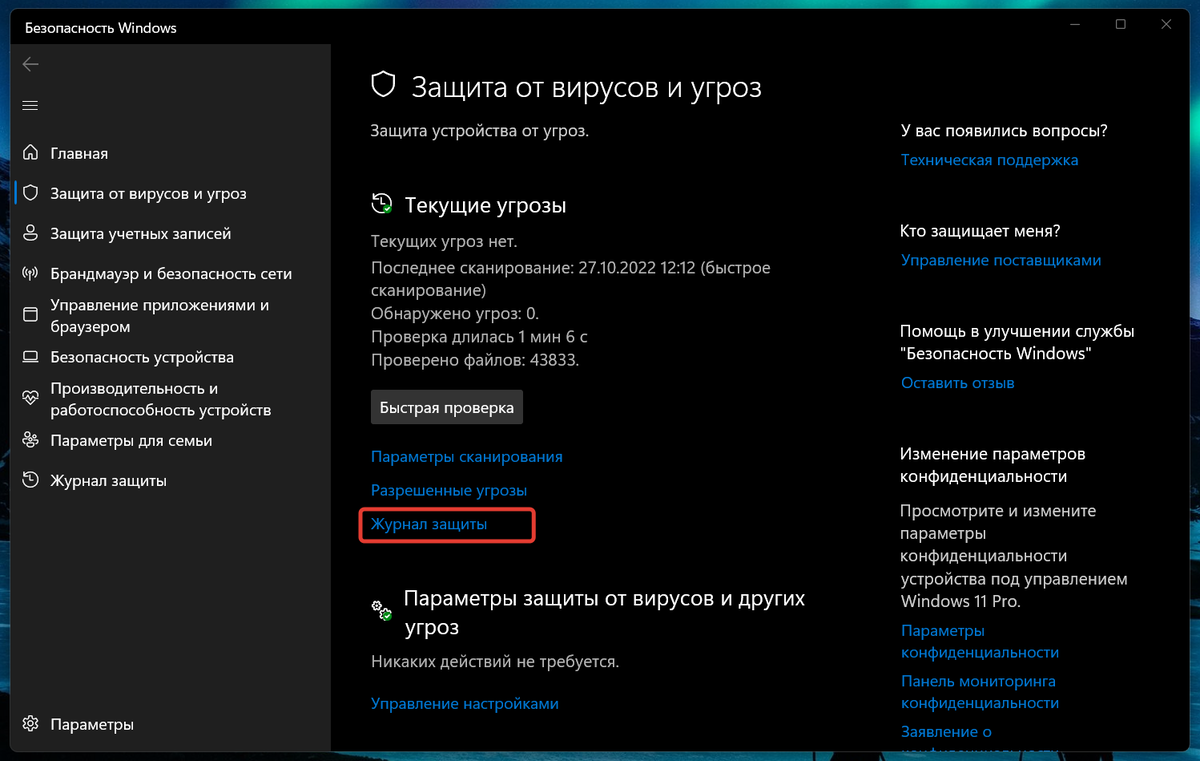Click the Защита от вирусов и угроз page title
The width and height of the screenshot is (1200, 761).
587,87
